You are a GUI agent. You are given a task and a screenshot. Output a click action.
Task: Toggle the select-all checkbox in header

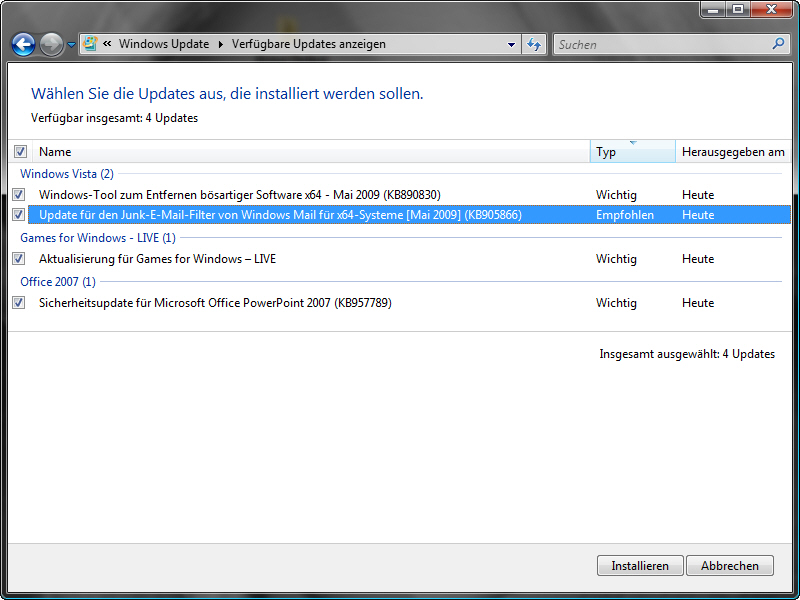click(20, 152)
